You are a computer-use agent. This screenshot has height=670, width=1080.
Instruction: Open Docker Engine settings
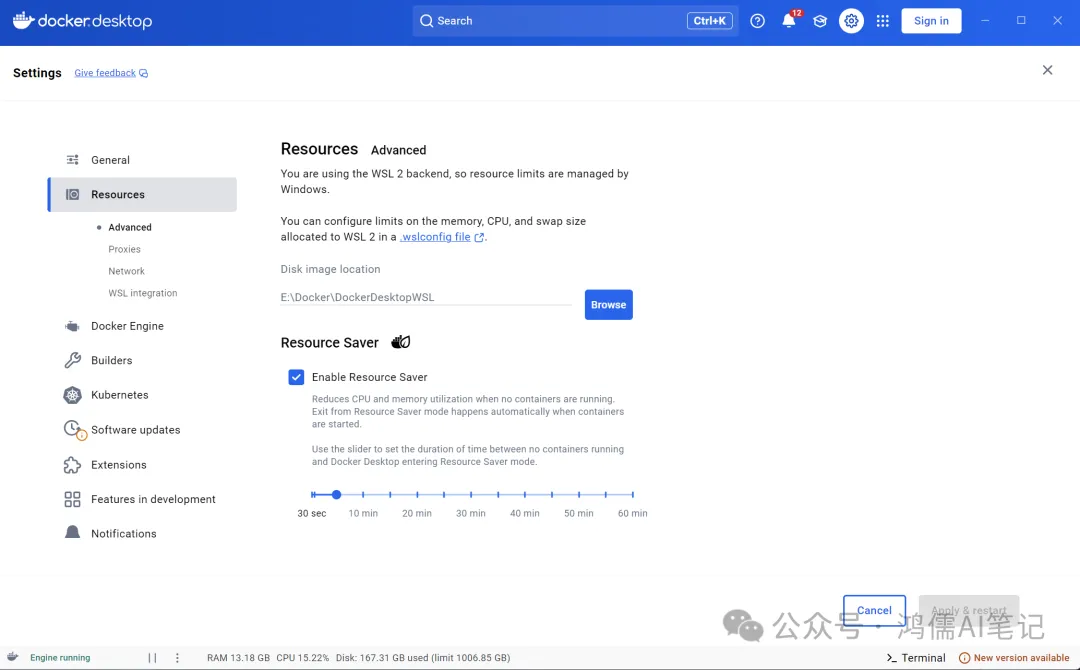coord(143,326)
